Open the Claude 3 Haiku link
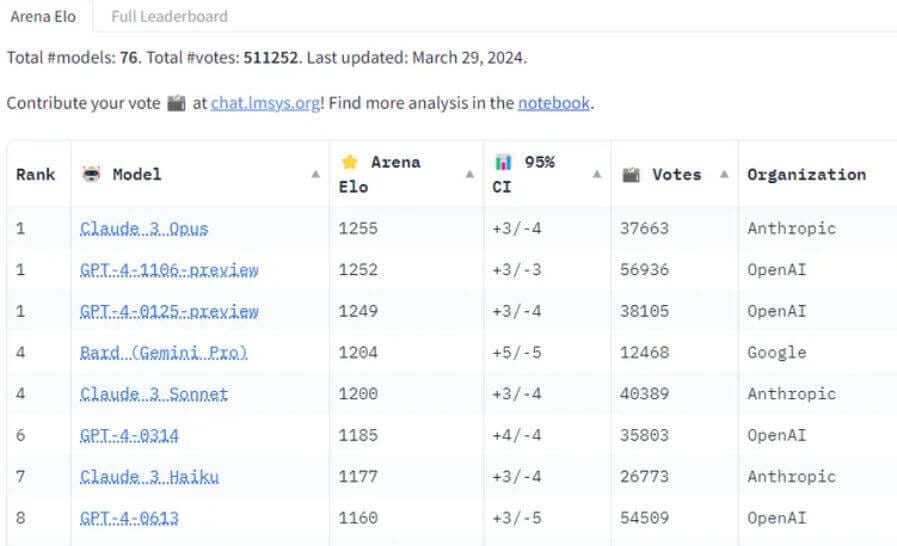The width and height of the screenshot is (897, 546). pos(149,476)
